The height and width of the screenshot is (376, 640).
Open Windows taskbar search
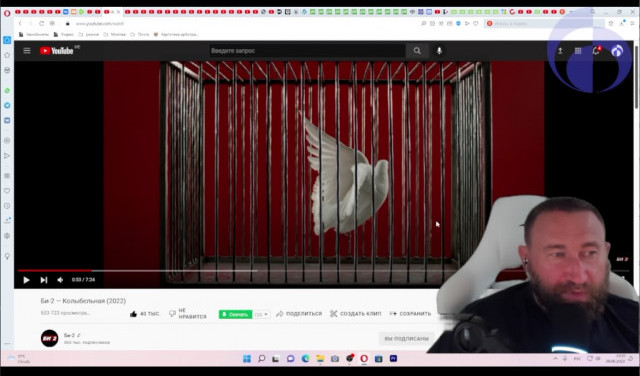click(x=261, y=358)
